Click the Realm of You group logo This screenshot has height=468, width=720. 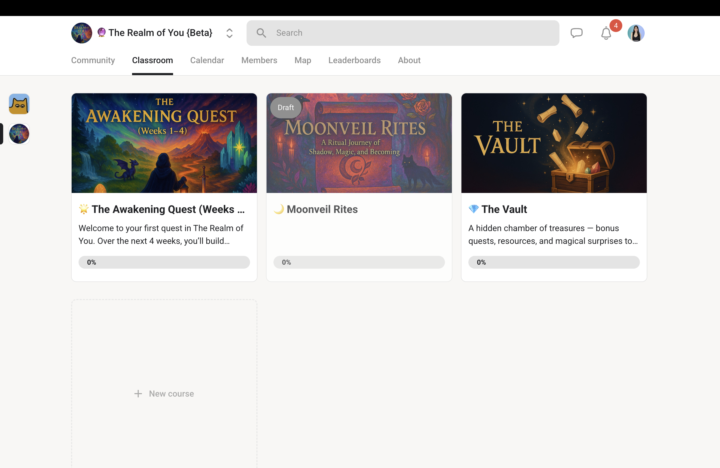(81, 33)
